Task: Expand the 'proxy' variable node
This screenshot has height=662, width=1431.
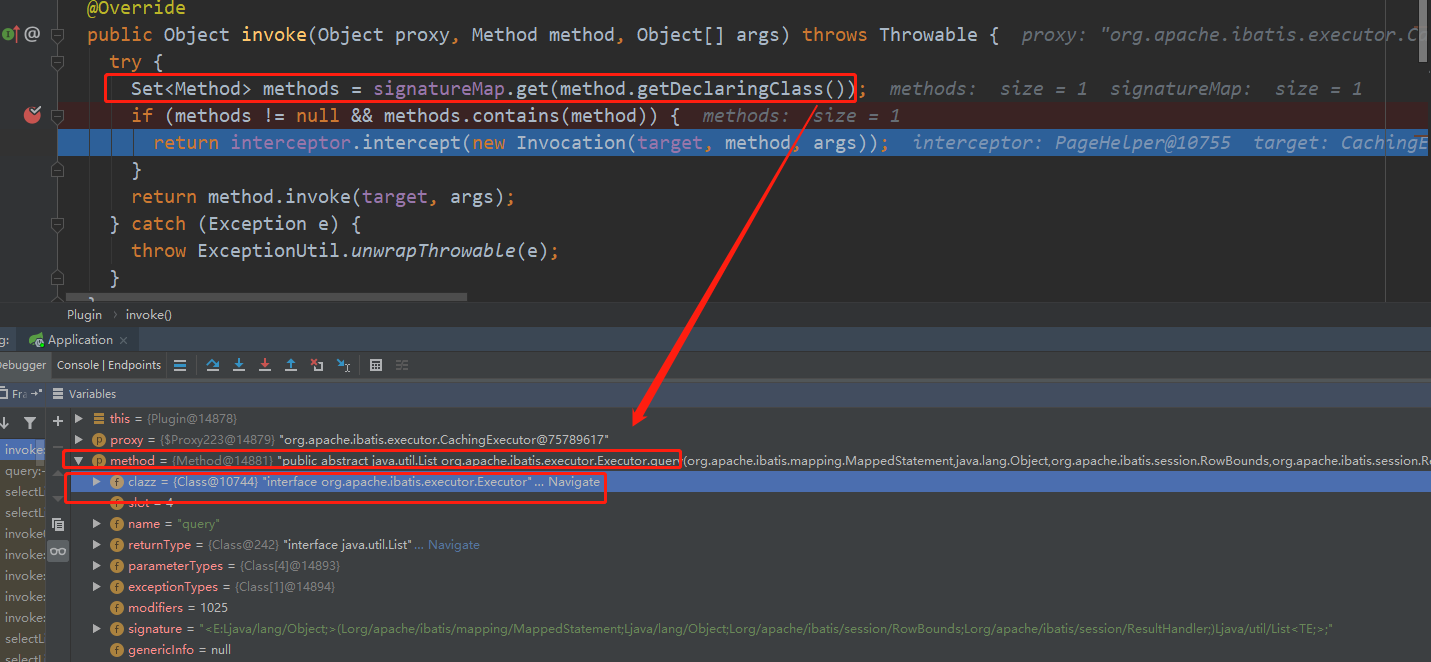Action: pos(80,439)
